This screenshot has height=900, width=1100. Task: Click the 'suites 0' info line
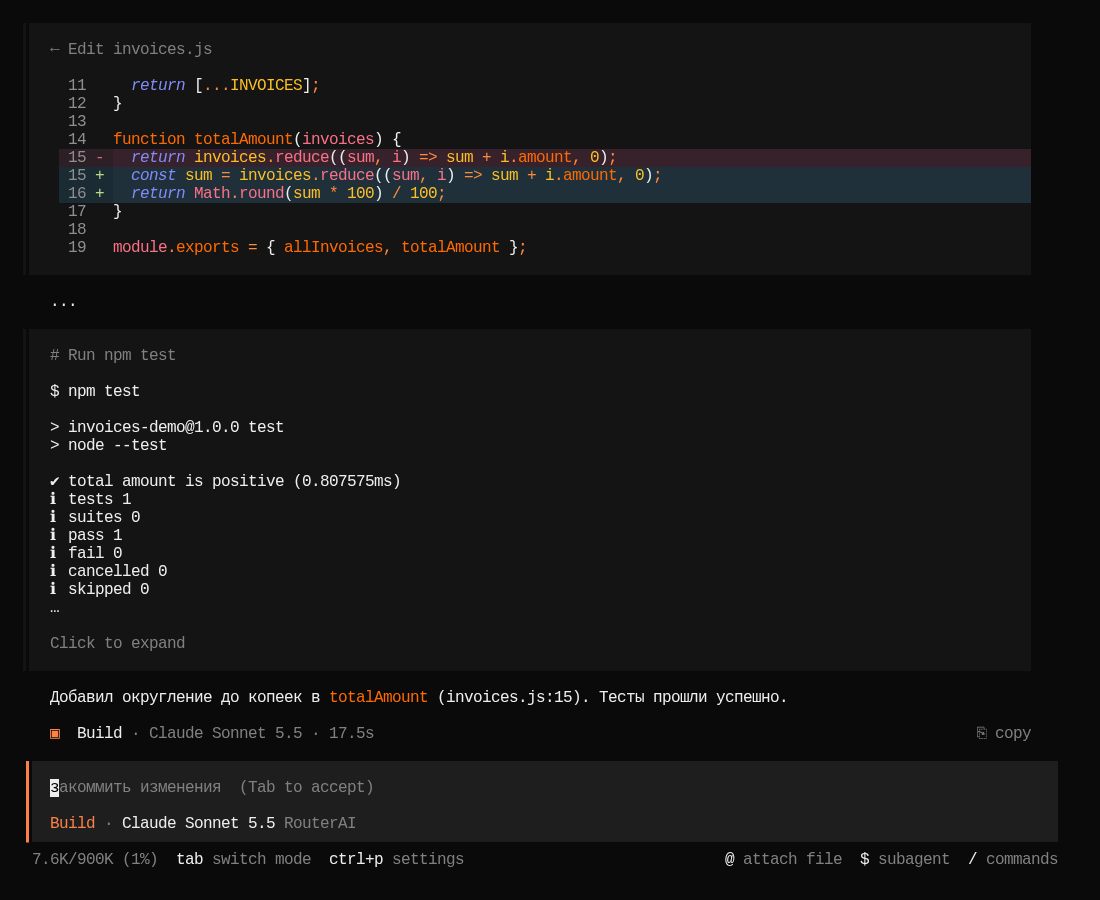95,518
